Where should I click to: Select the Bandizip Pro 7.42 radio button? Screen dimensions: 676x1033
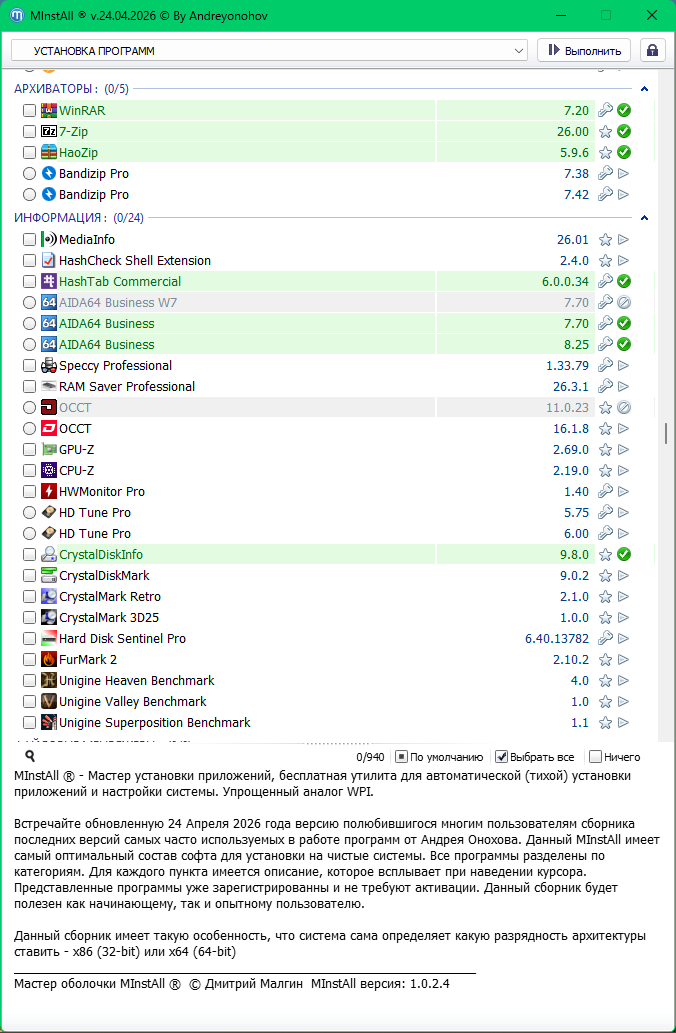click(x=30, y=195)
